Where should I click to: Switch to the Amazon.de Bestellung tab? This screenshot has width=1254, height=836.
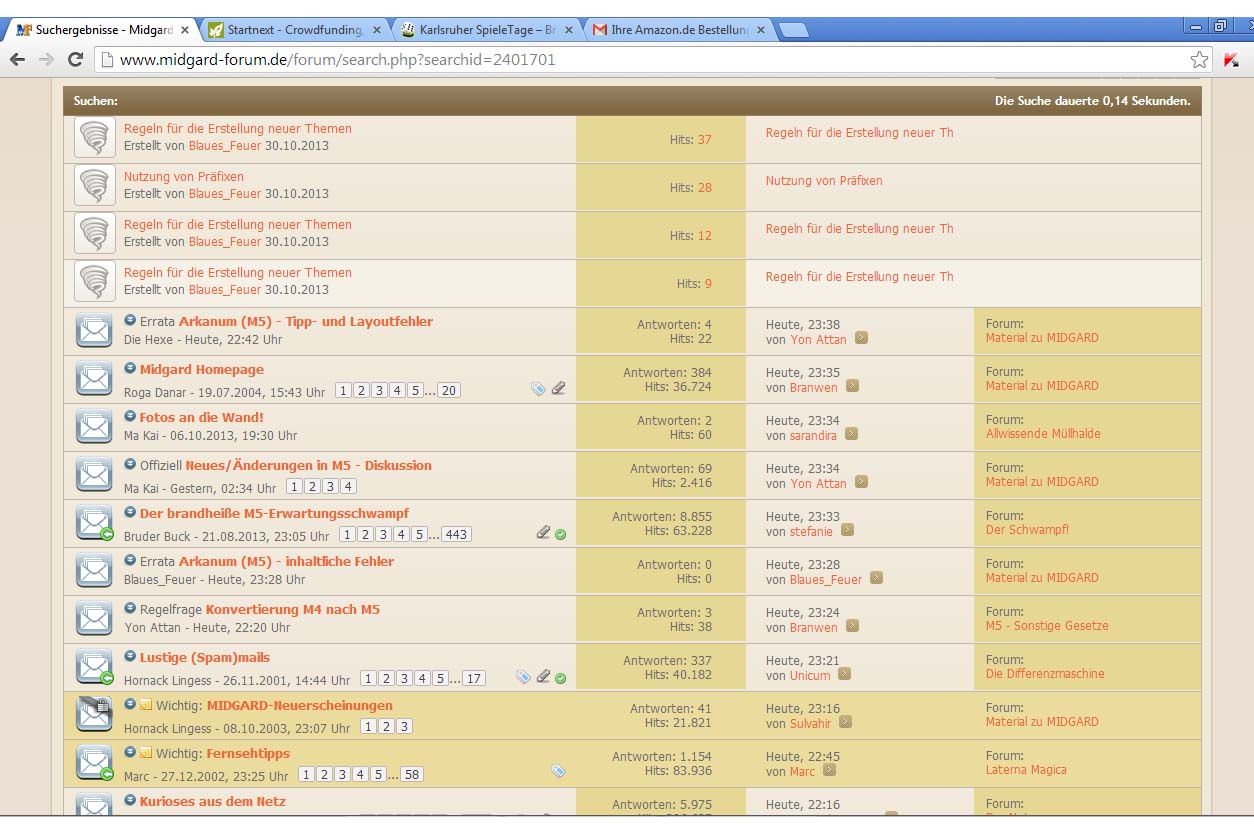(x=678, y=30)
